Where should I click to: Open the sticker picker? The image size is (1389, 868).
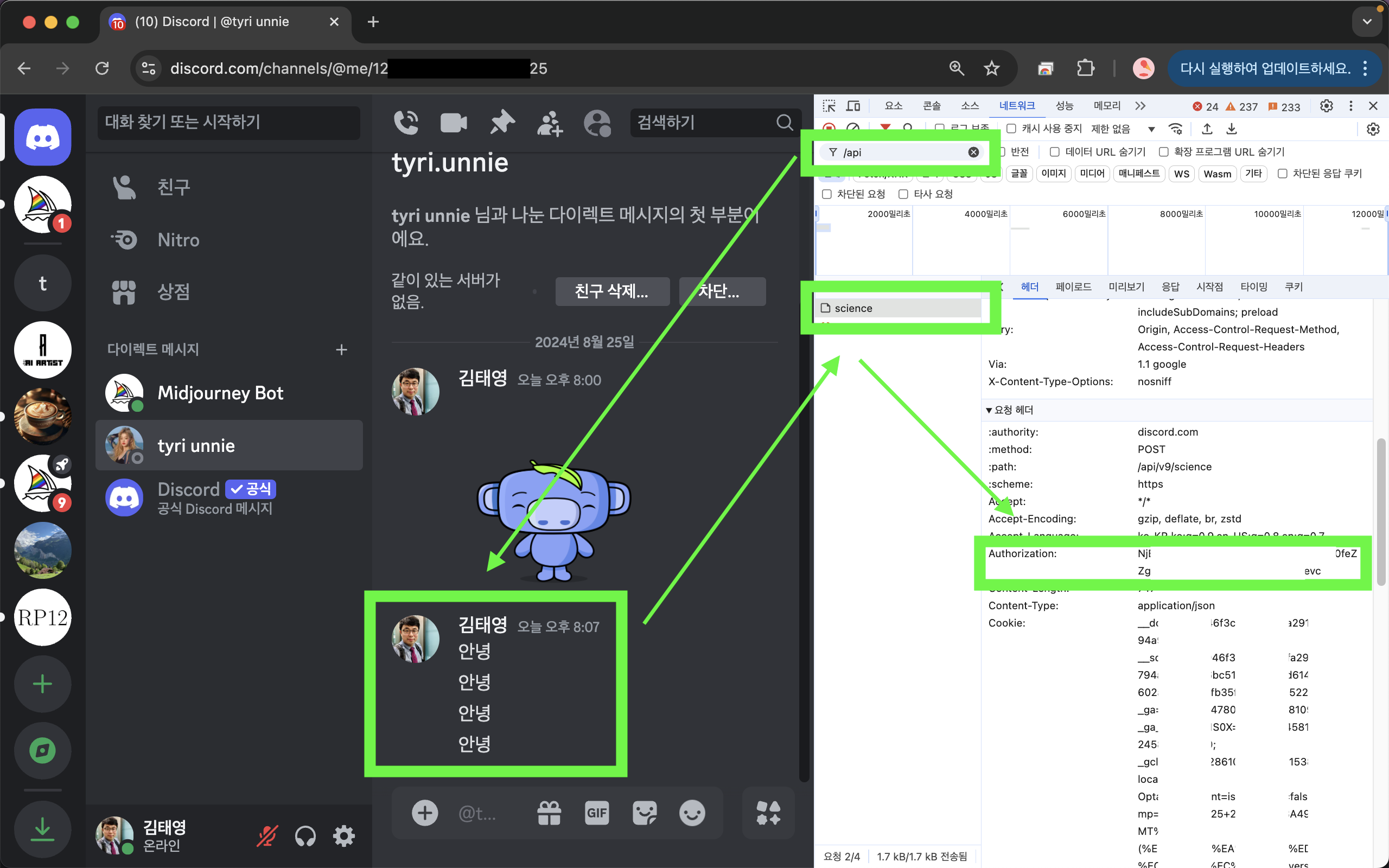[x=645, y=813]
